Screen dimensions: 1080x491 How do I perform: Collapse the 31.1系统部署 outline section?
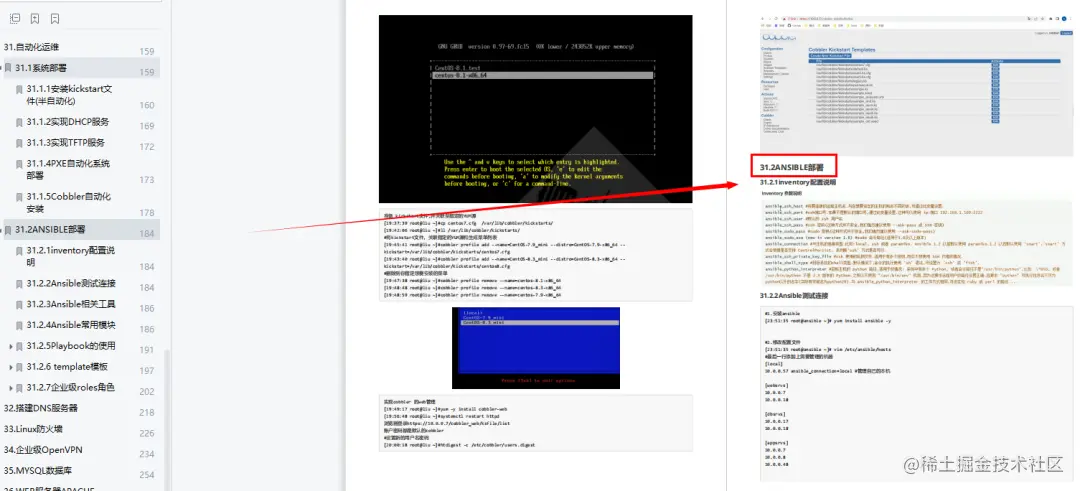click(1, 68)
